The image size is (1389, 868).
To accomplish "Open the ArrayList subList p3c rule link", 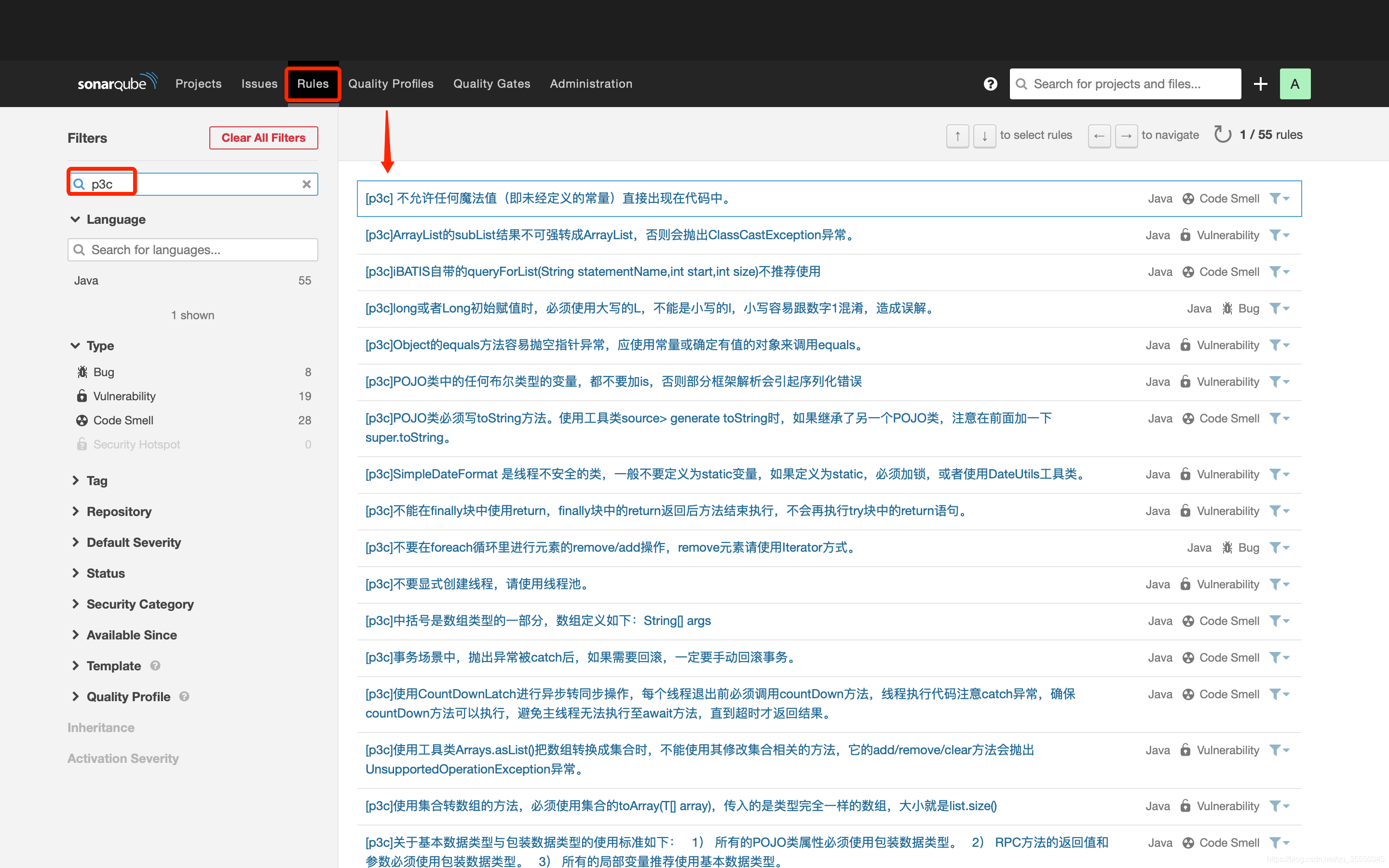I will pos(611,235).
